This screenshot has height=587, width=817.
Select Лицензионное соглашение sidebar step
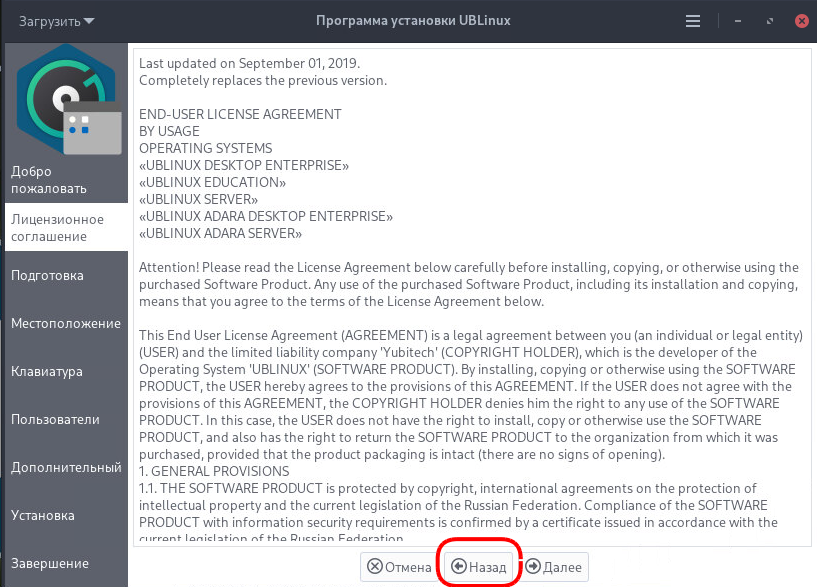point(66,228)
